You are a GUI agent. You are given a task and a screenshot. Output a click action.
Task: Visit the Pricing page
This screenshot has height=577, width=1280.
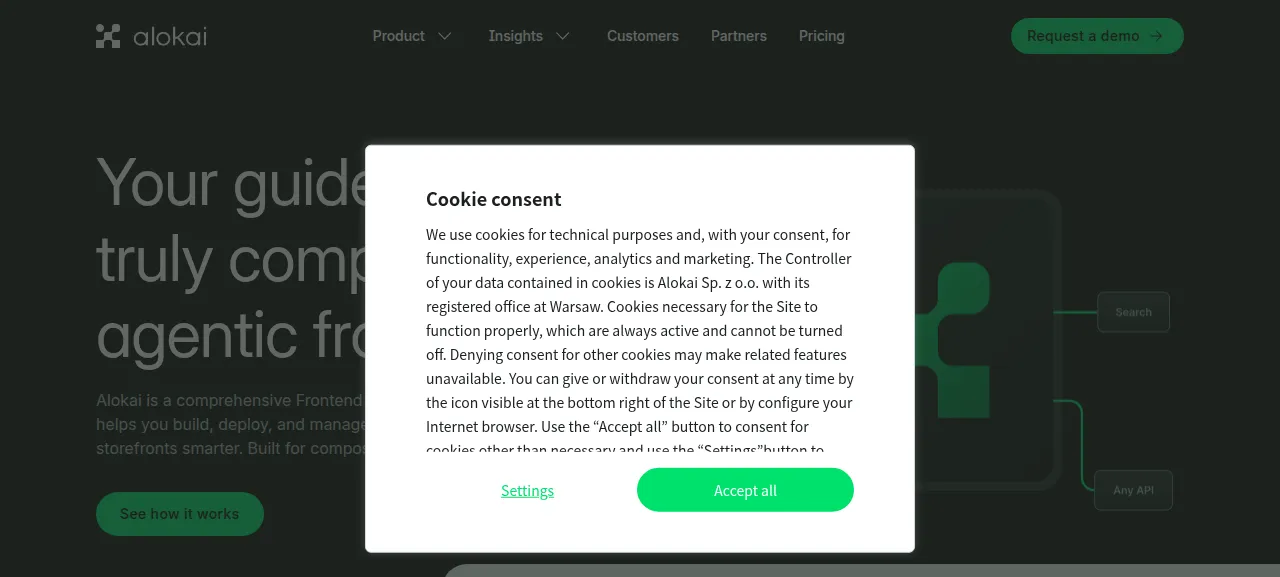tap(822, 36)
